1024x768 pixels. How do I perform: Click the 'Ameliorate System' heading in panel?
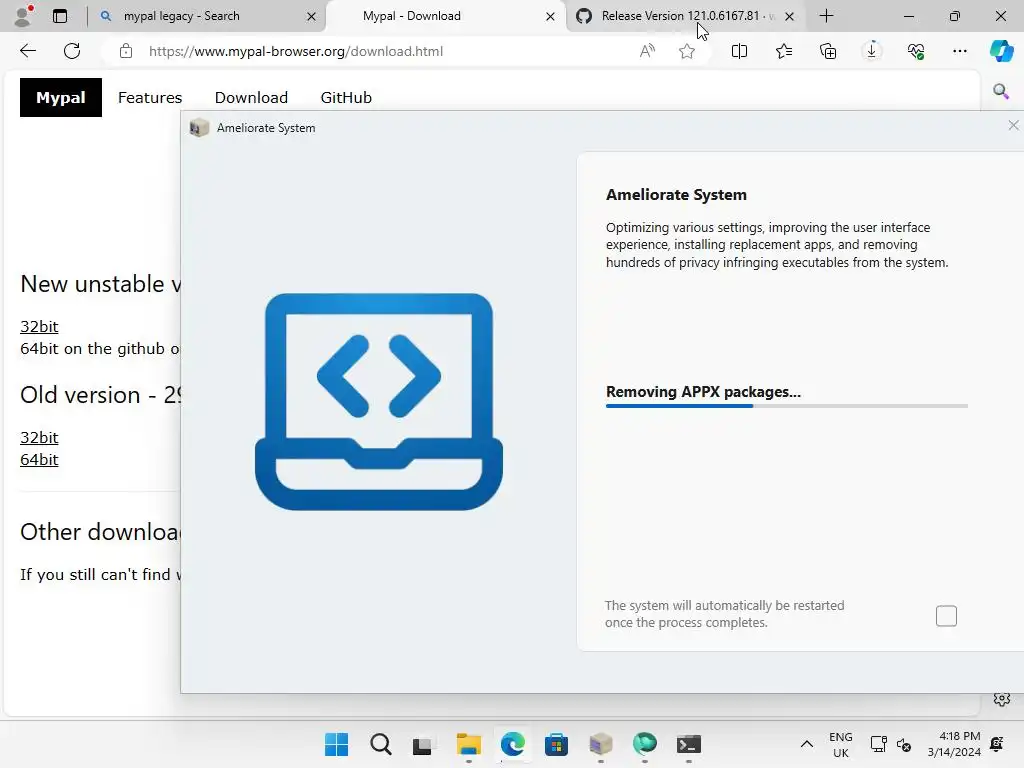pos(676,195)
